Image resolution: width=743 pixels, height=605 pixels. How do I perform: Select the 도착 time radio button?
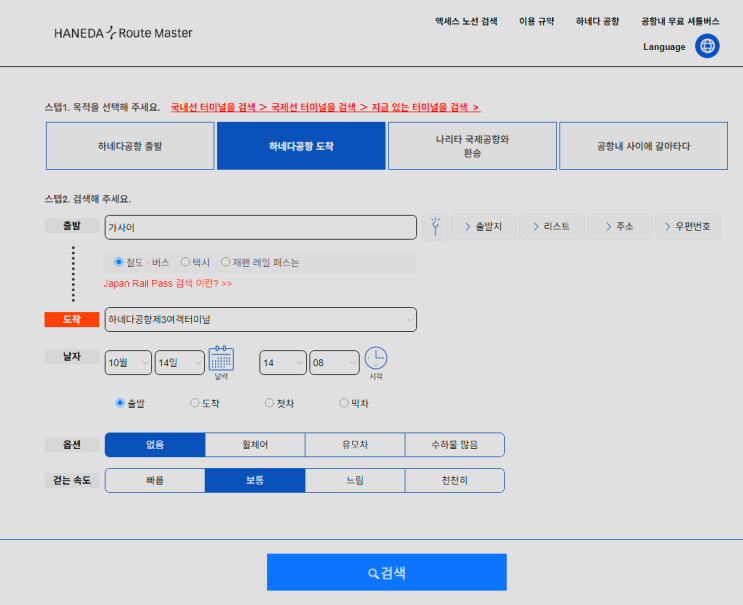click(x=194, y=403)
